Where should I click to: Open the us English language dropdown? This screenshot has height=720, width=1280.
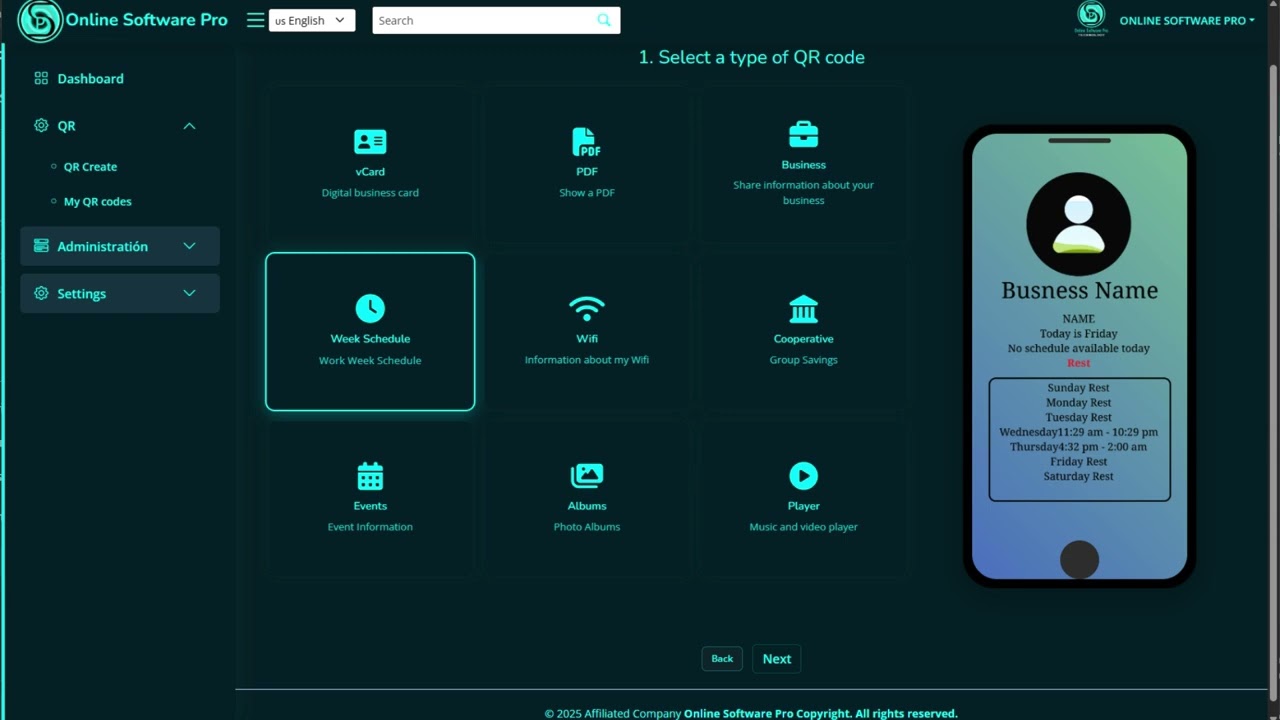click(x=312, y=20)
